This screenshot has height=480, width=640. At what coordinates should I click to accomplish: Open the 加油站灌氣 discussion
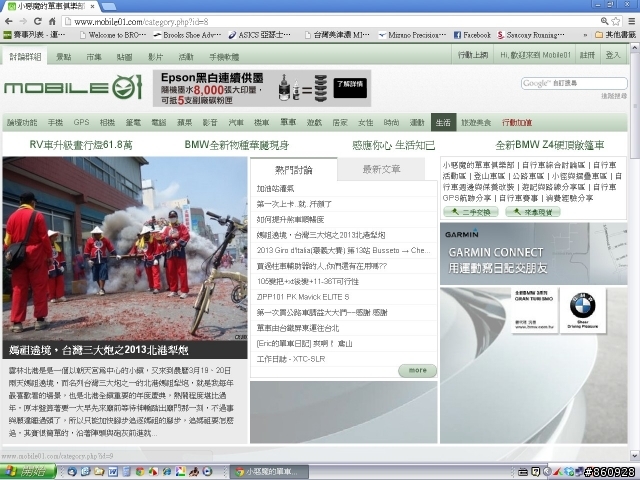pos(275,189)
